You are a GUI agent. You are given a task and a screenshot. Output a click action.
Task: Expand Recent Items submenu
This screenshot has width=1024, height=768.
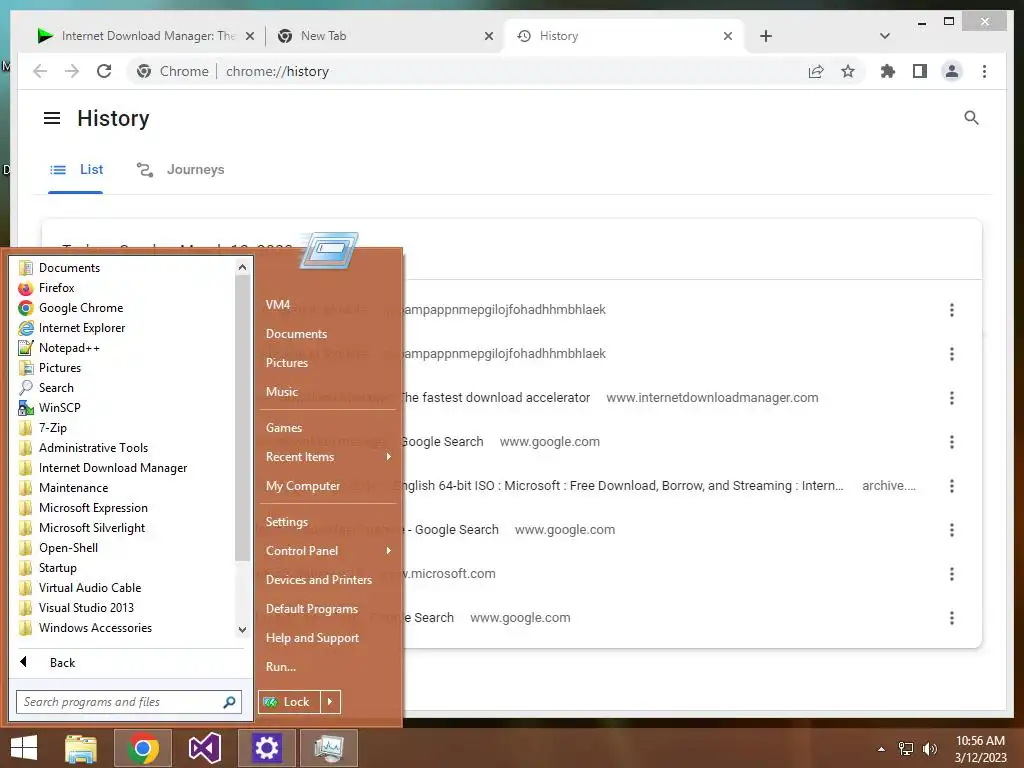(328, 457)
